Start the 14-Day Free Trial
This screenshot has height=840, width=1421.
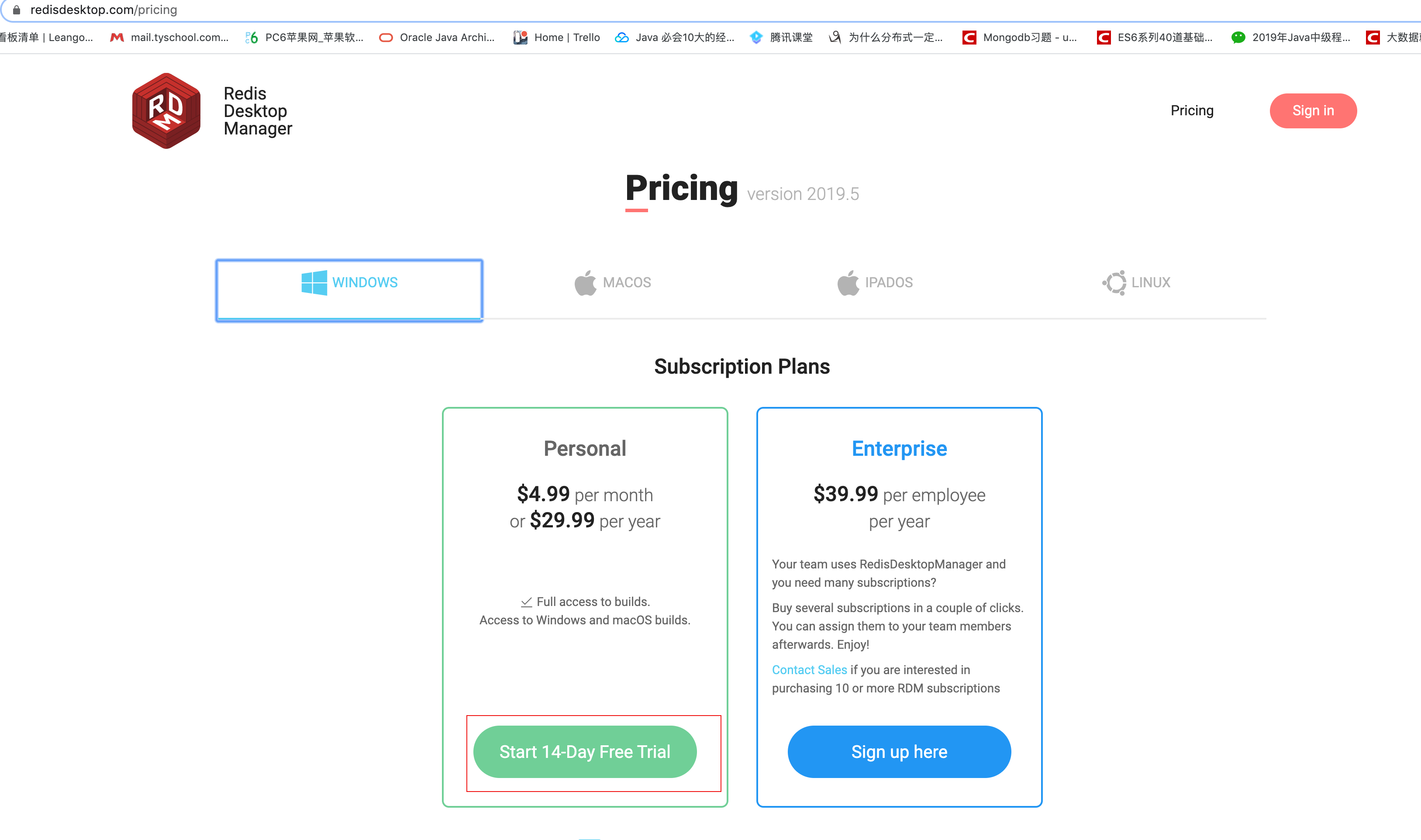584,751
